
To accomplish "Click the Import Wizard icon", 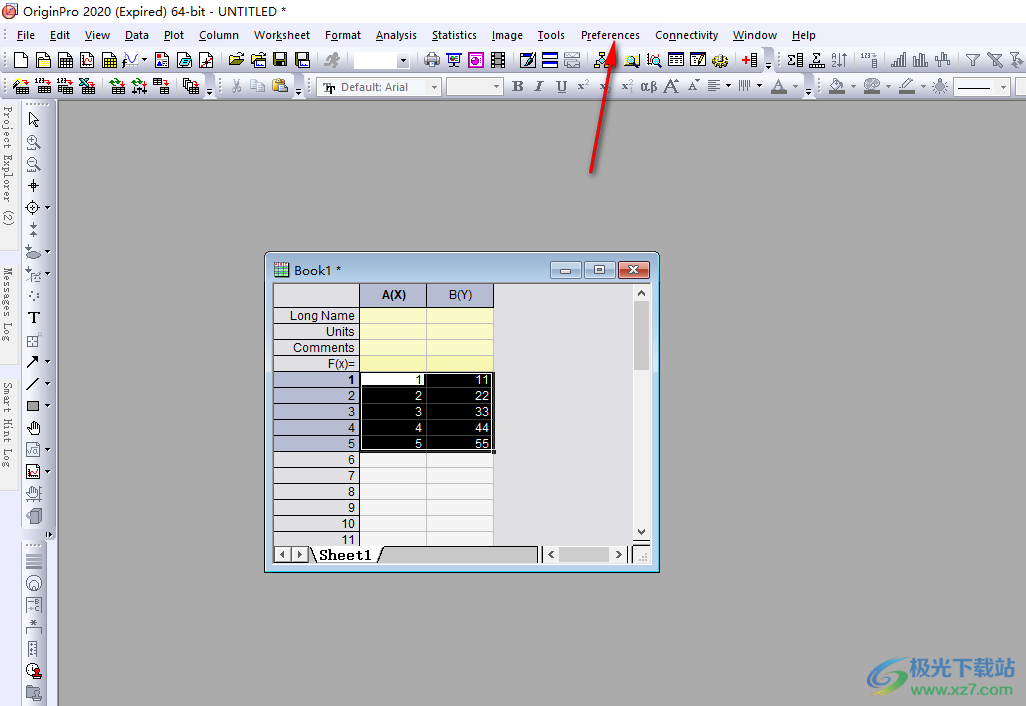I will 21,86.
